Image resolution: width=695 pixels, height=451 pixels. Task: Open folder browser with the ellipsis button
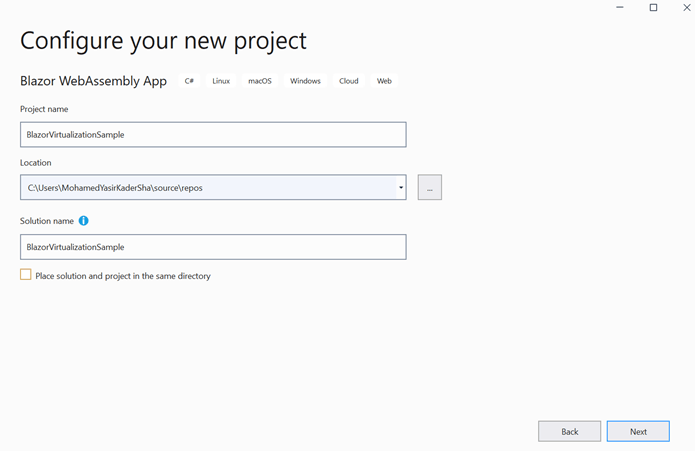click(x=430, y=187)
